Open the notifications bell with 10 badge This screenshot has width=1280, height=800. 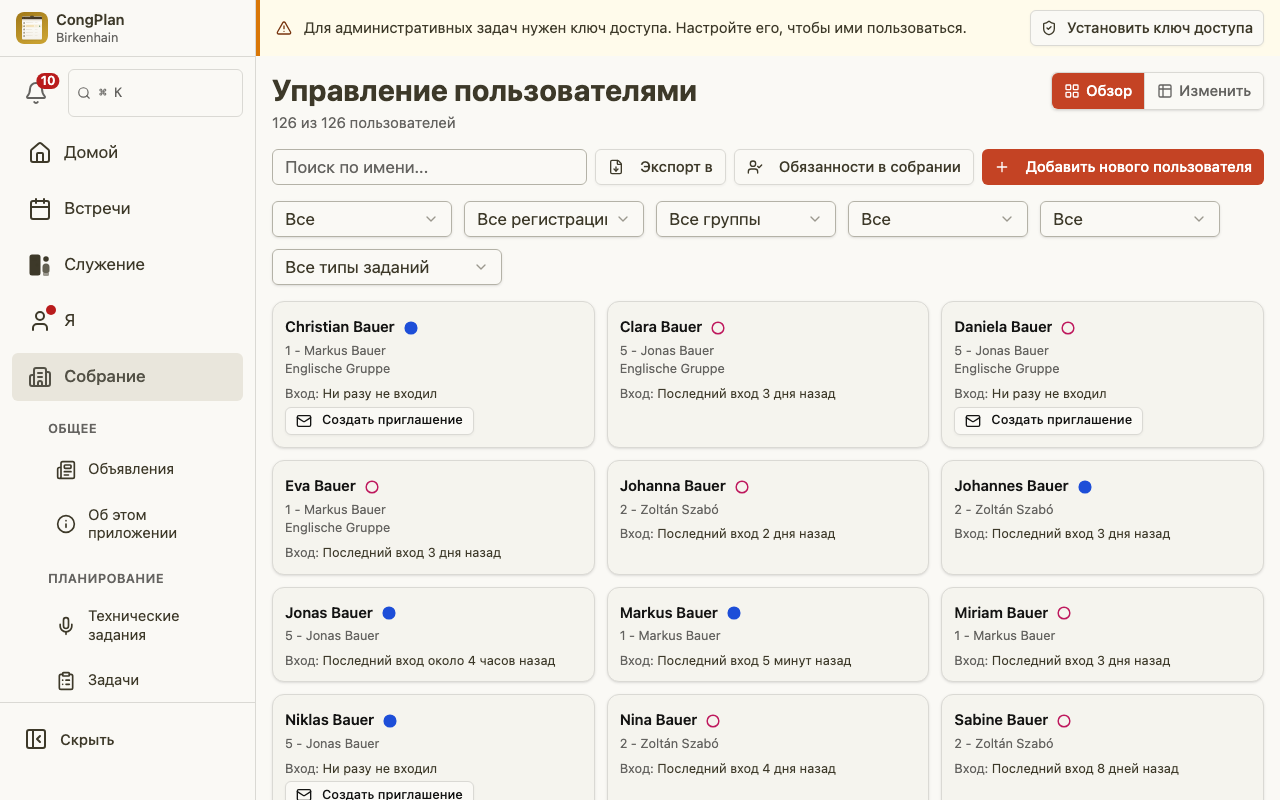pos(36,92)
